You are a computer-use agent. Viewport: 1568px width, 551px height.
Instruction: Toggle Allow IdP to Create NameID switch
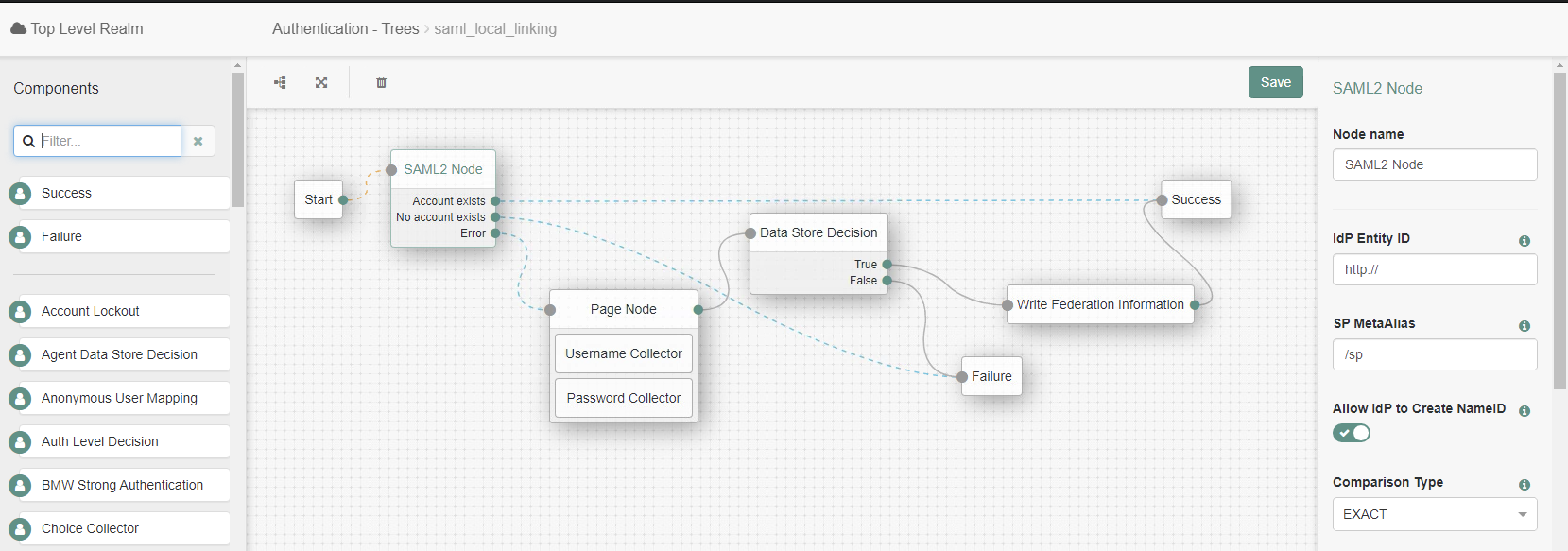[x=1351, y=433]
